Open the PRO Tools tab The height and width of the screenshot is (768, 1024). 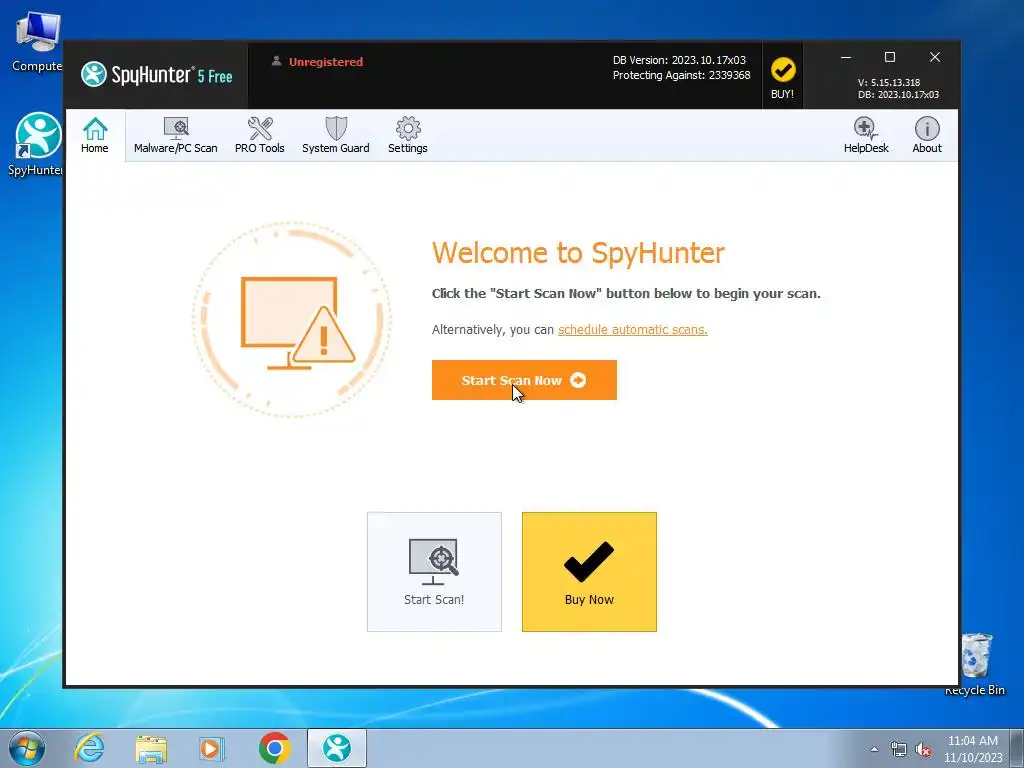click(259, 135)
